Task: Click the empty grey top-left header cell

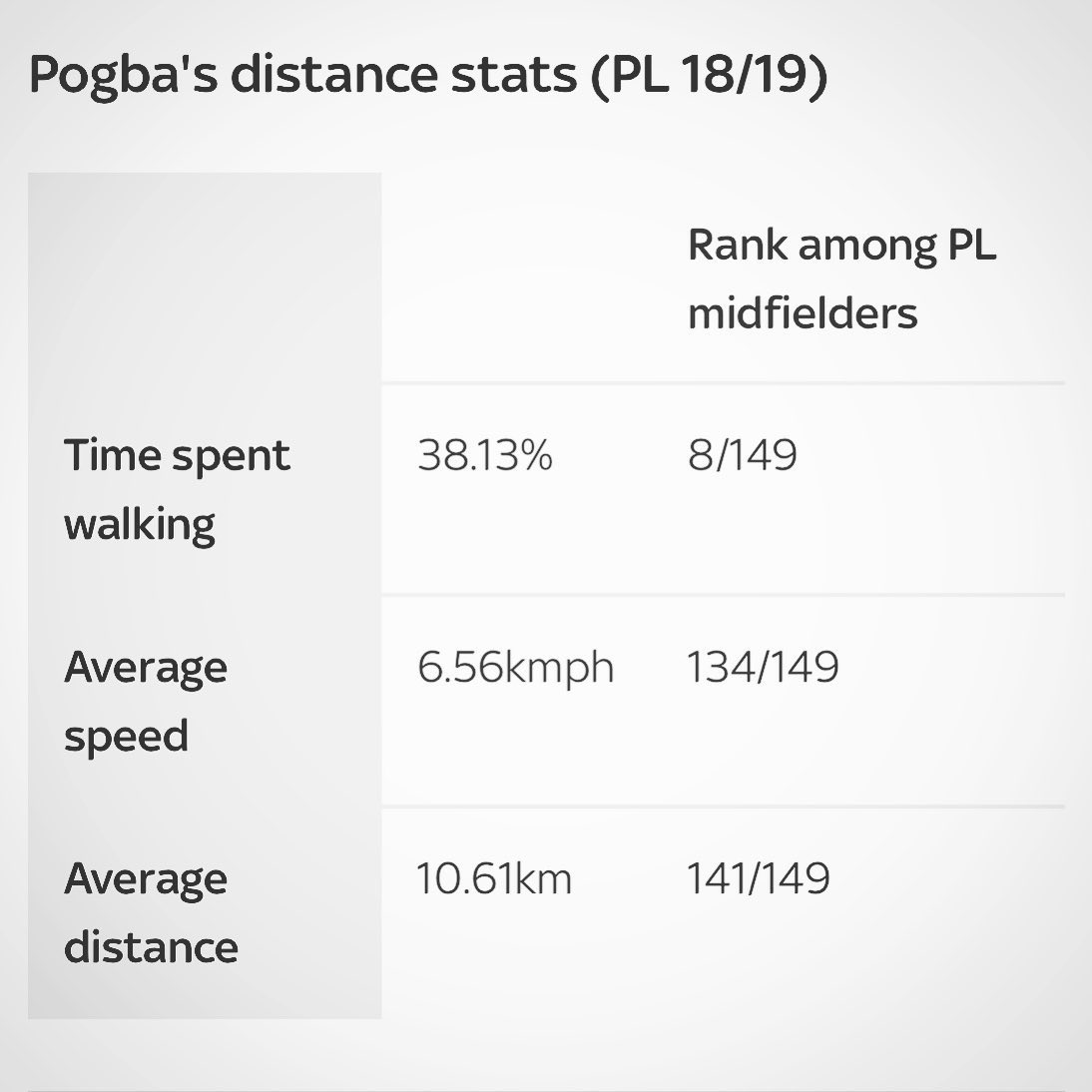Action: click(x=205, y=277)
